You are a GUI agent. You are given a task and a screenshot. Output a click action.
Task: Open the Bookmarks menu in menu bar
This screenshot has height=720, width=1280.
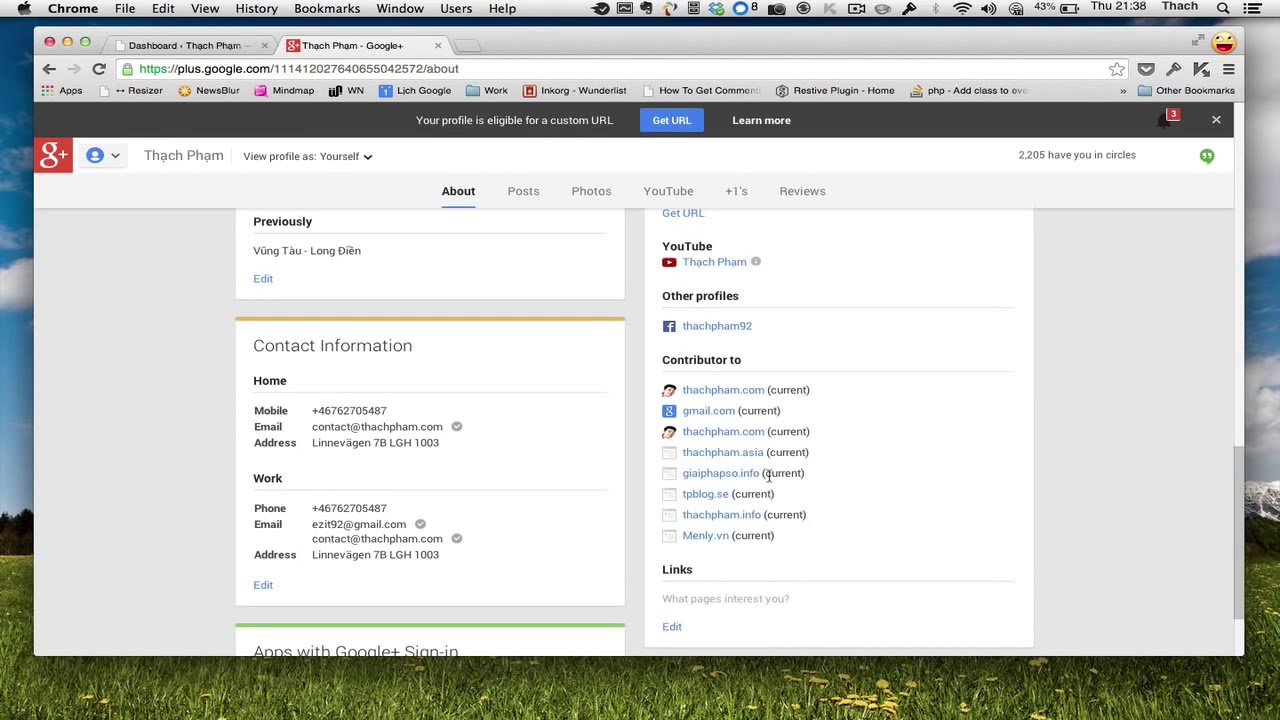point(327,8)
